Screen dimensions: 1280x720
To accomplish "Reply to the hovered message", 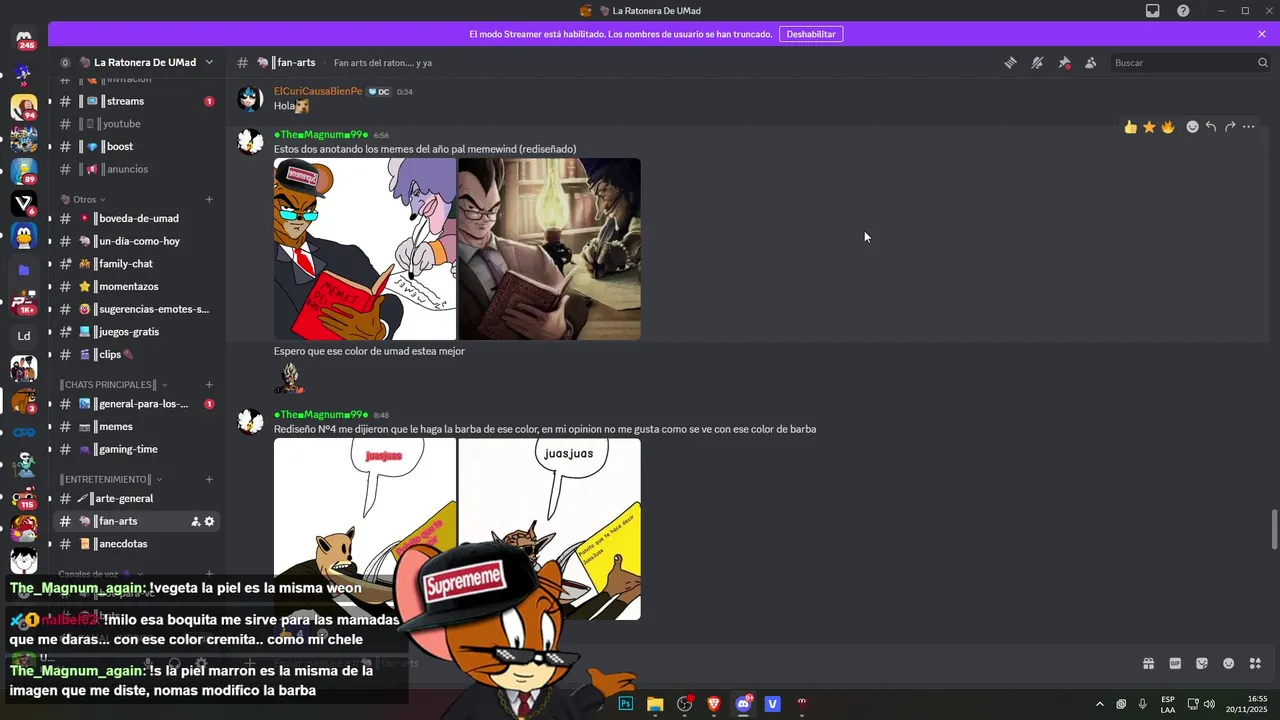I will [1211, 127].
